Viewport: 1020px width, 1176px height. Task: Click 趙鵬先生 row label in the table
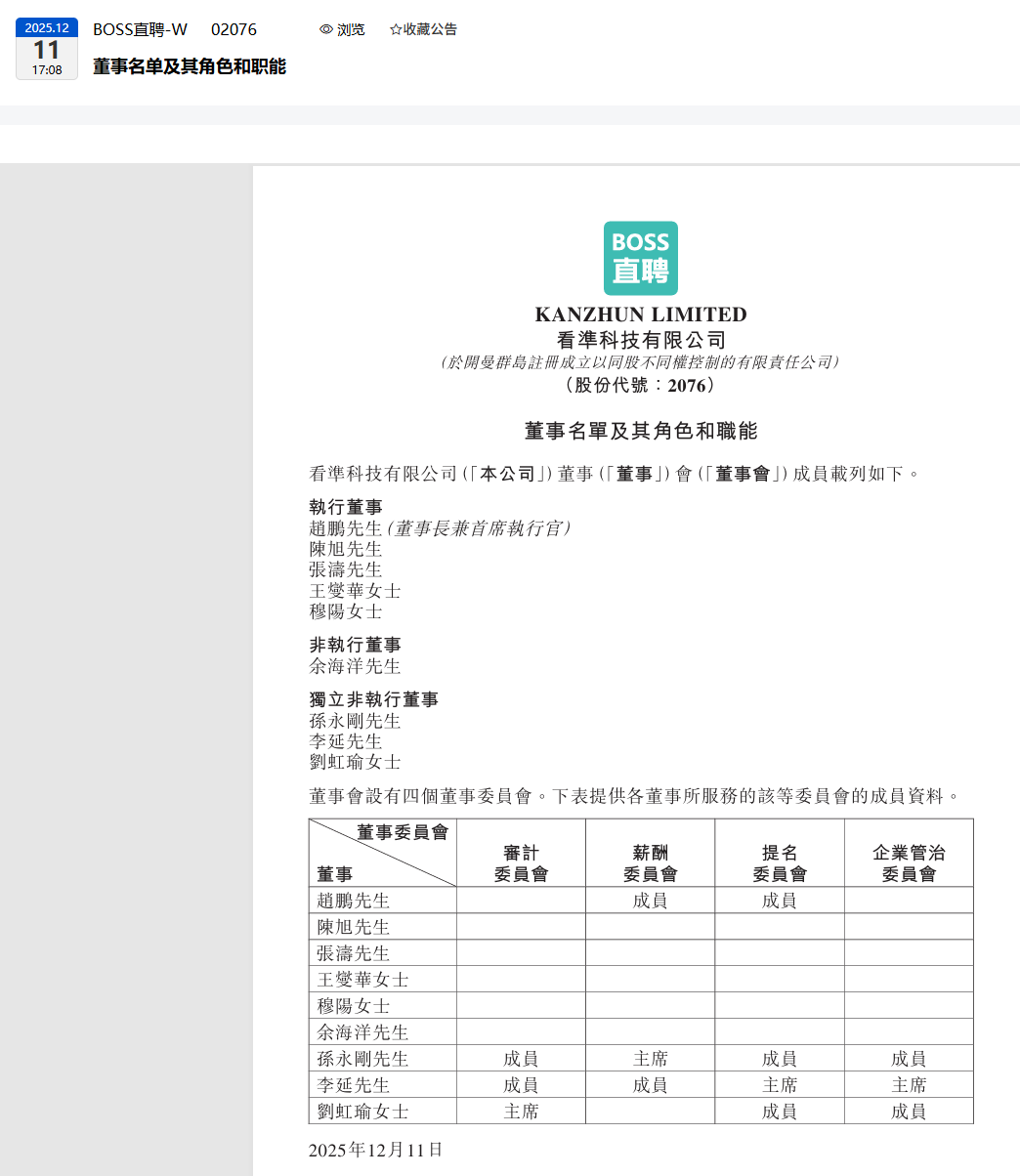coord(353,901)
